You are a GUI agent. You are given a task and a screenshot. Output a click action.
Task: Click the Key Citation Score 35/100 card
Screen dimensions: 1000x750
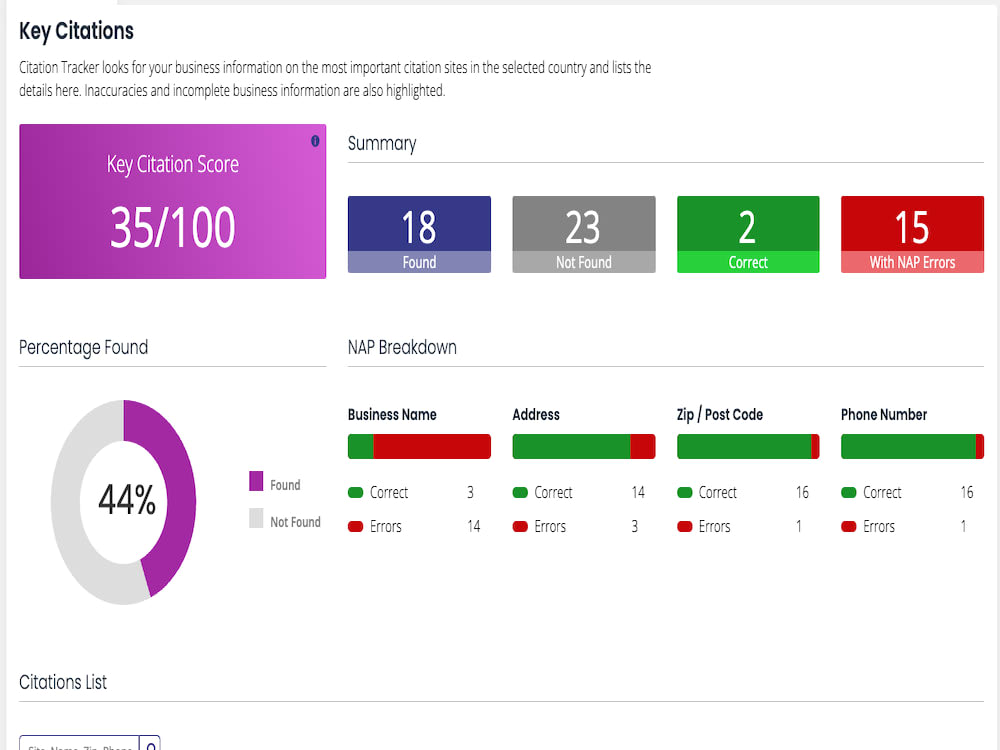tap(172, 201)
